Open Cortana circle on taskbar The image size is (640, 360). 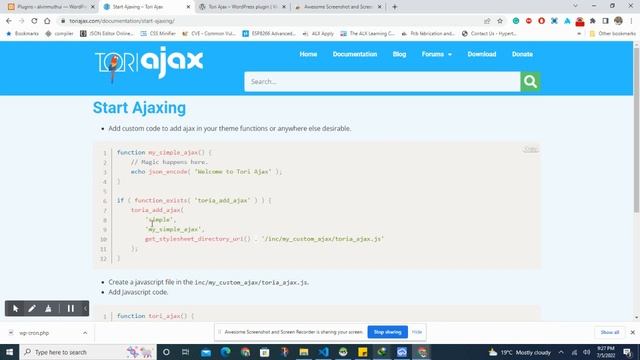[166, 352]
